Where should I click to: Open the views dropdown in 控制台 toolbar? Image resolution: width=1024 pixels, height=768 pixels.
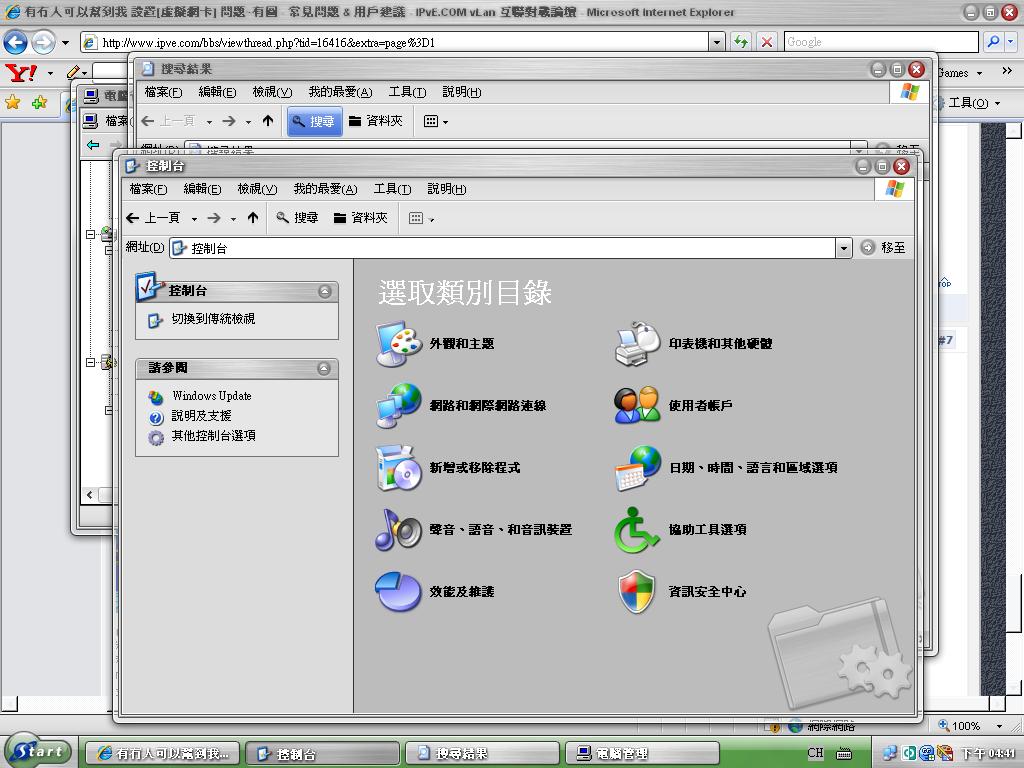[421, 218]
